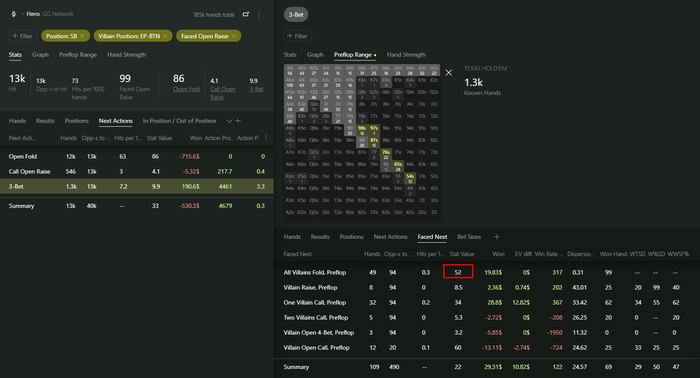Close the range grid with the X icon

point(449,72)
